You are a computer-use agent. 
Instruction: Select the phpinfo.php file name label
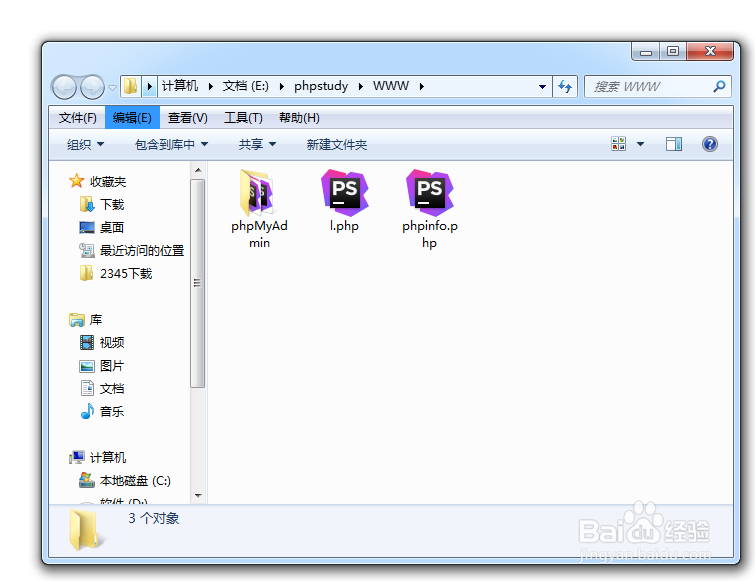click(x=430, y=234)
